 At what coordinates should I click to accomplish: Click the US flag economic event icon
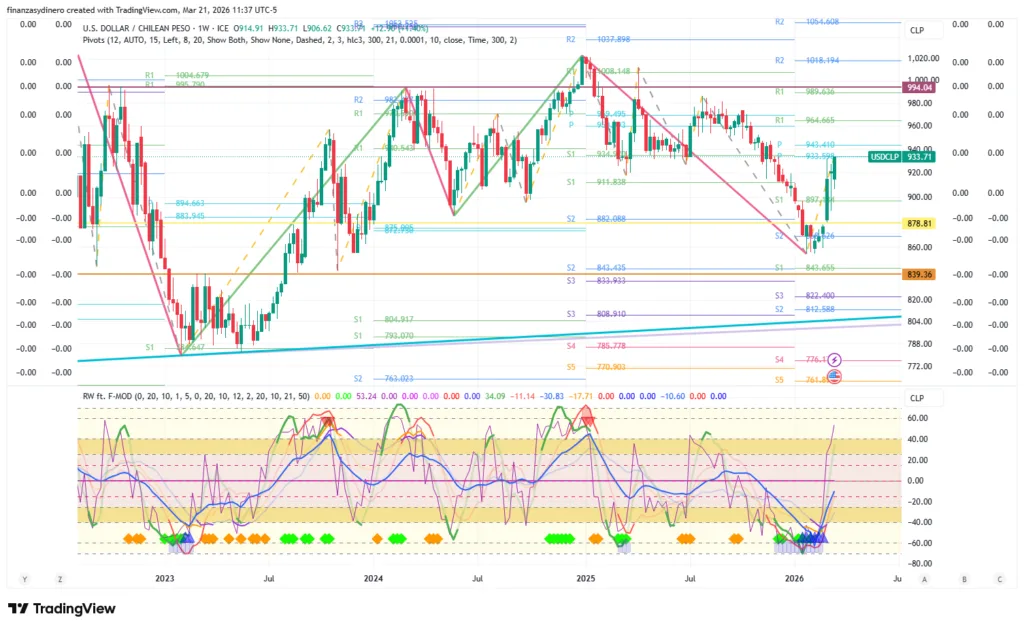coord(834,377)
